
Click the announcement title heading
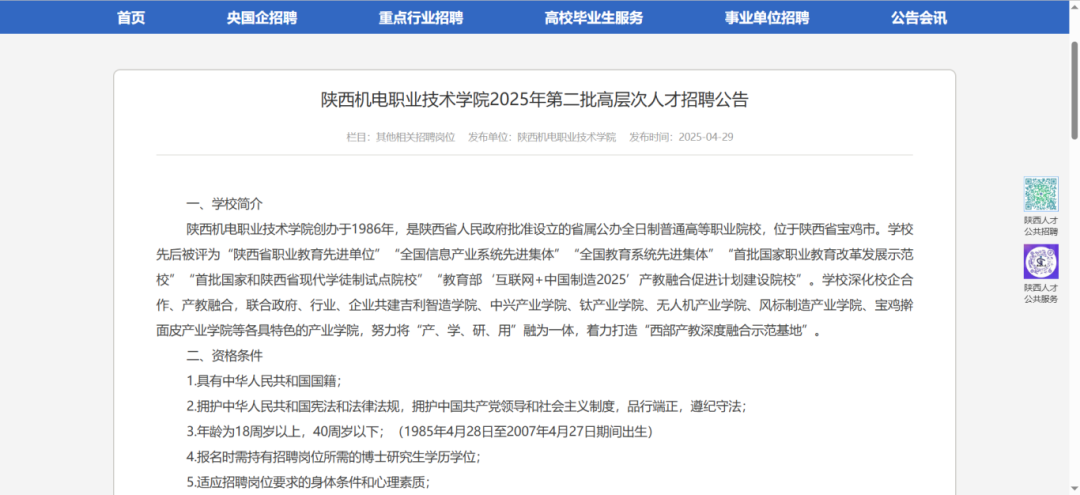coord(534,100)
